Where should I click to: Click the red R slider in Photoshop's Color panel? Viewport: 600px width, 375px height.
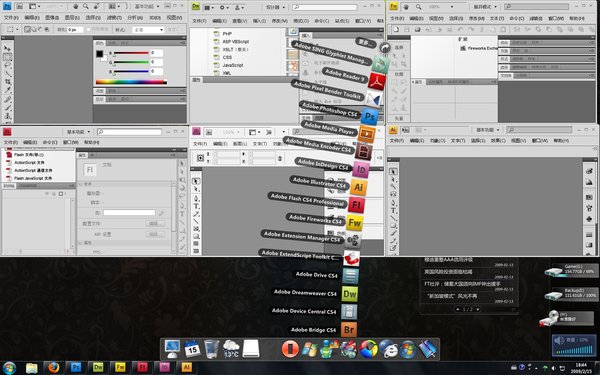pyautogui.click(x=130, y=53)
